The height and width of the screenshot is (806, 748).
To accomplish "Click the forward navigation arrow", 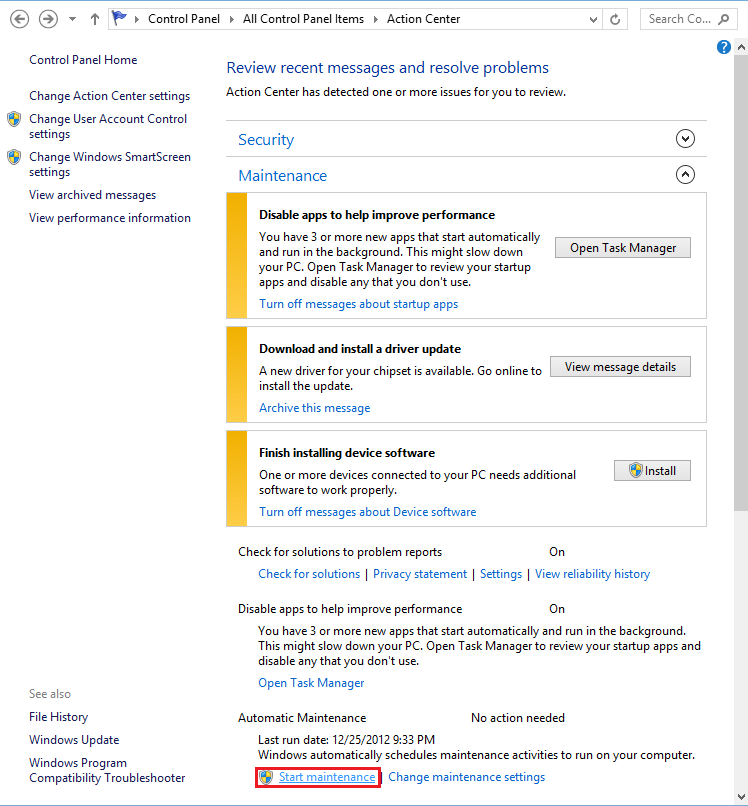I will [x=48, y=20].
